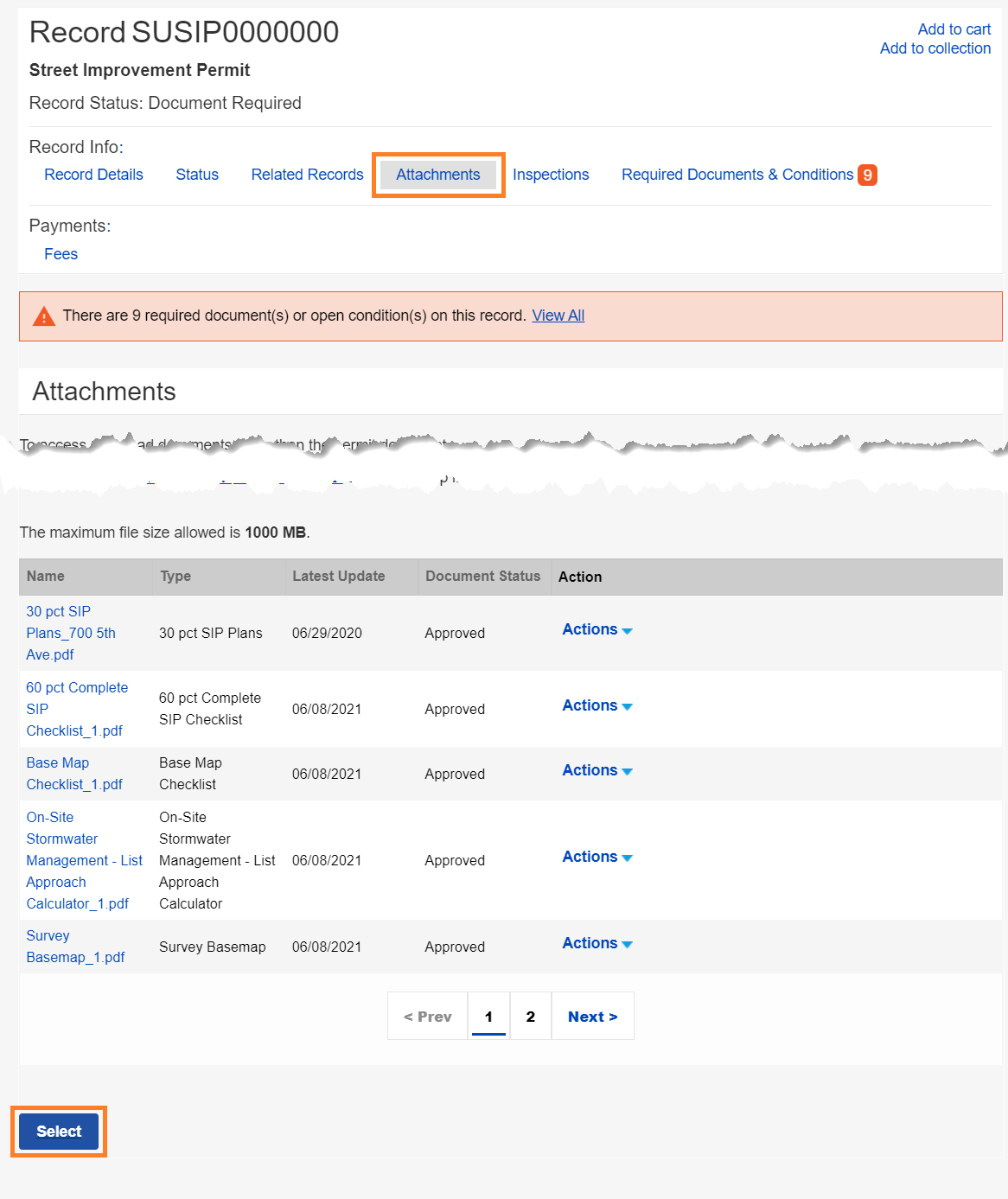Click Add to cart
Viewport: 1008px width, 1199px height.
click(954, 29)
